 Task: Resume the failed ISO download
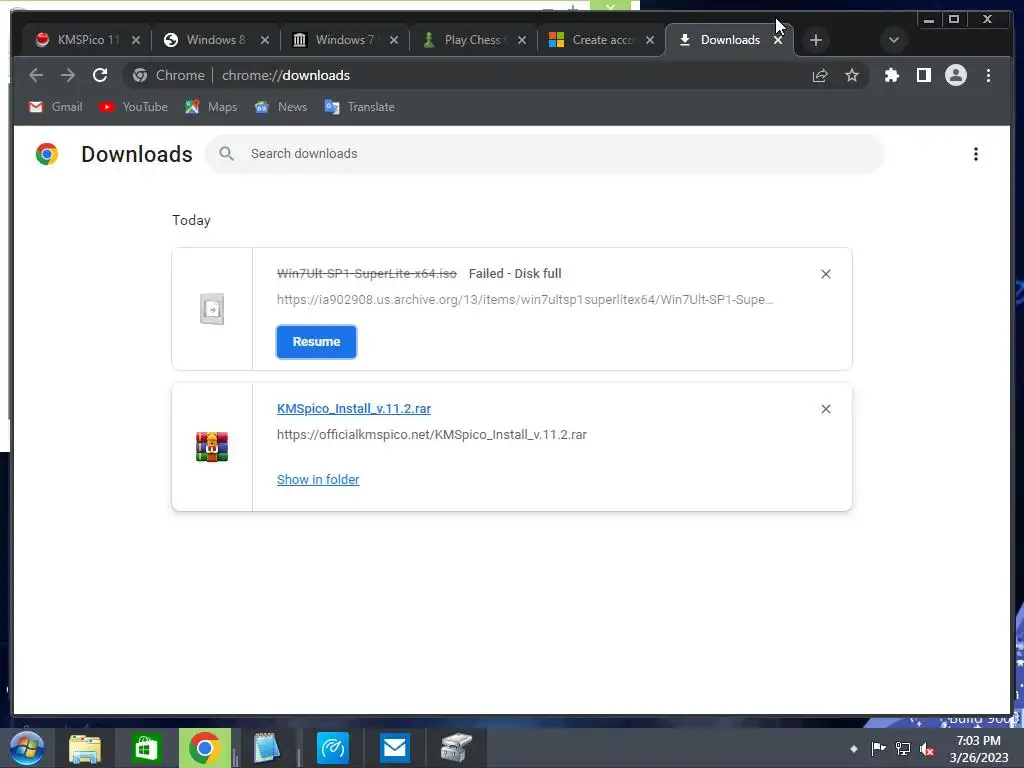pyautogui.click(x=317, y=342)
